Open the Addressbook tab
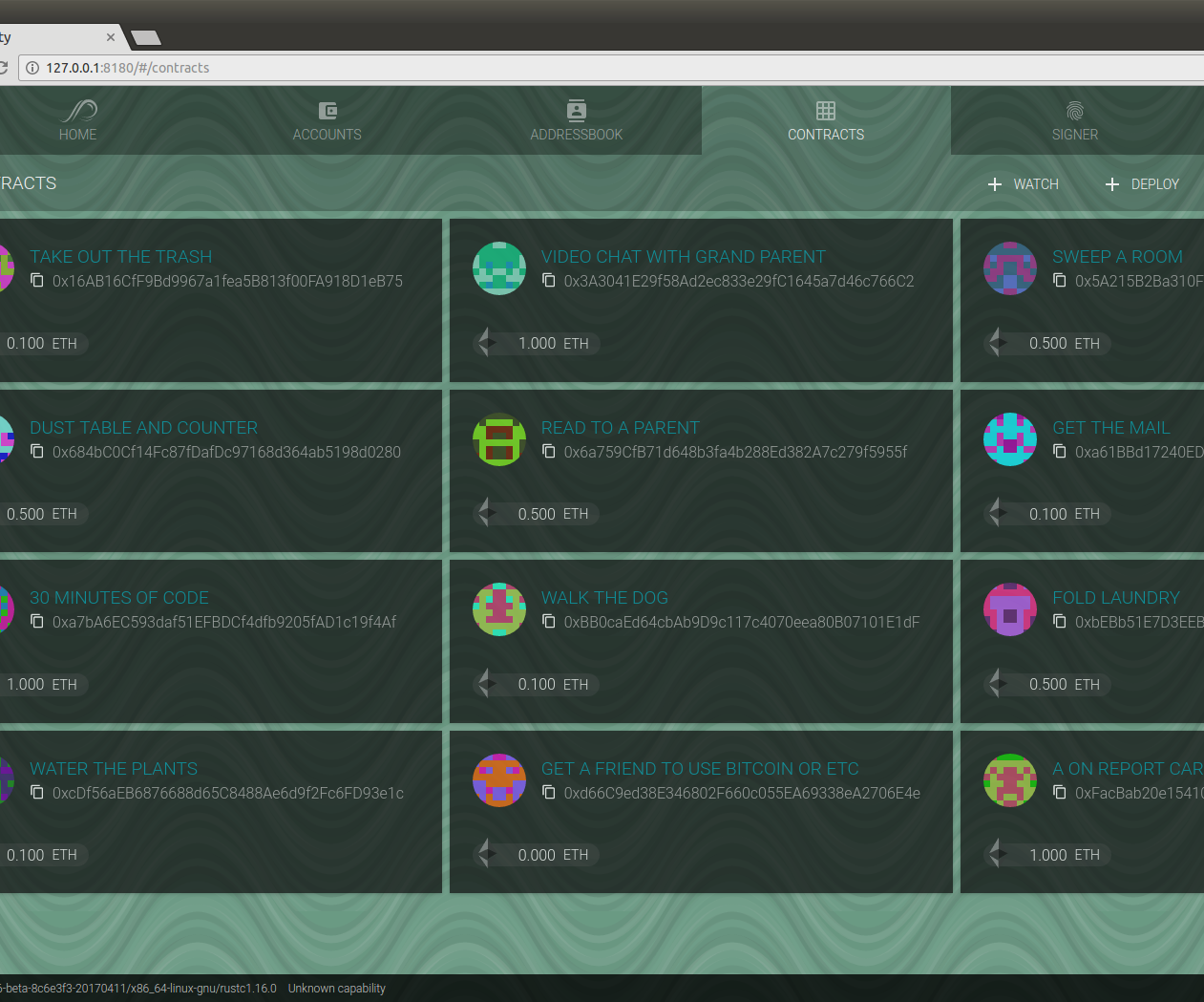The width and height of the screenshot is (1204, 1002). [x=577, y=121]
